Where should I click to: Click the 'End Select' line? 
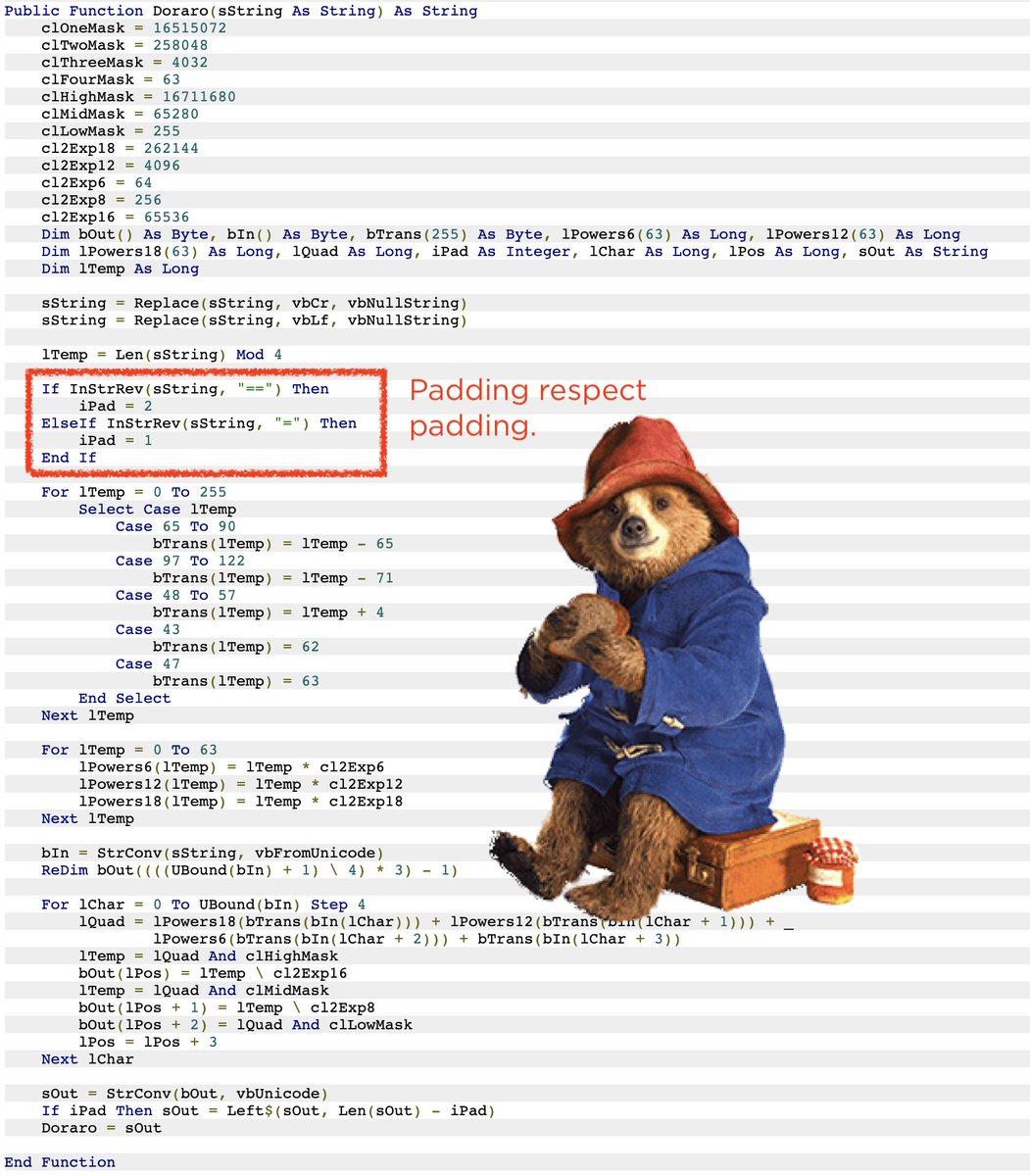click(124, 698)
